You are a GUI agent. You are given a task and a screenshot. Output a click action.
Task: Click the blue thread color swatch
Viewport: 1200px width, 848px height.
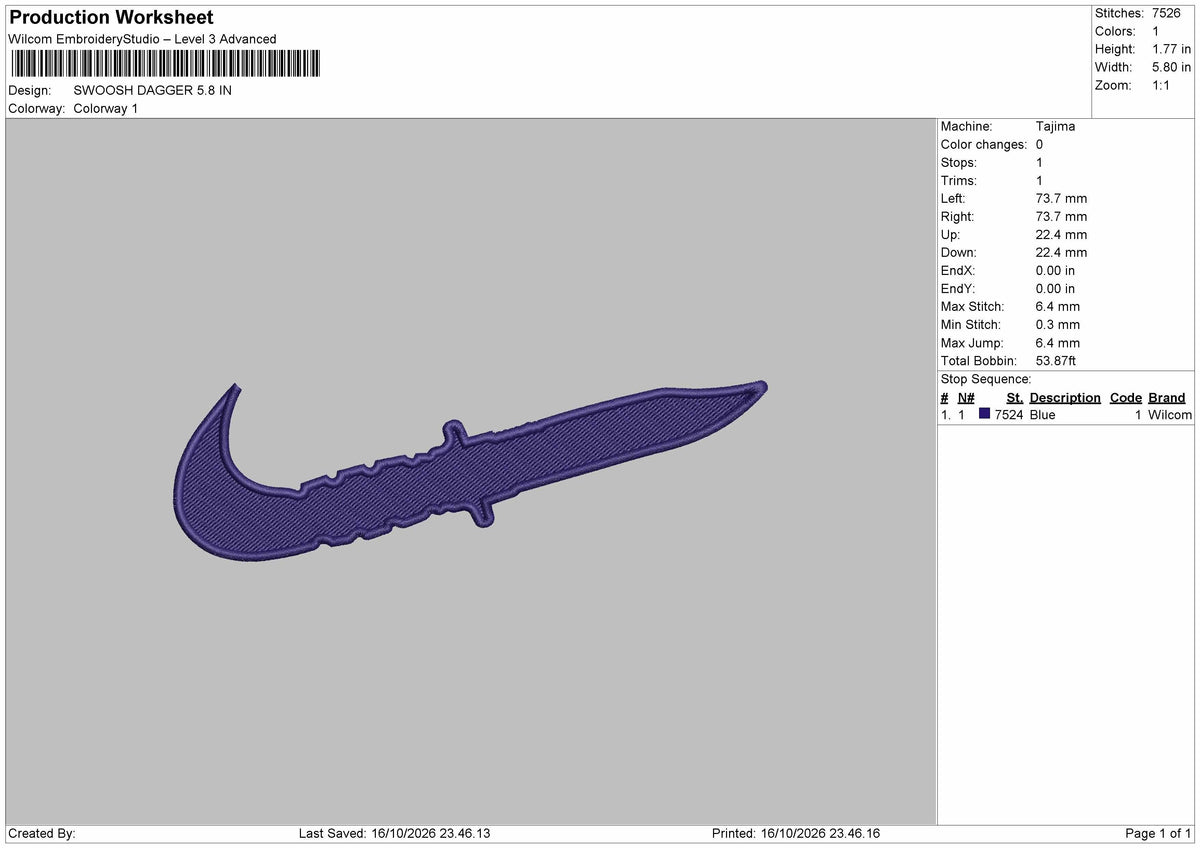tap(985, 414)
